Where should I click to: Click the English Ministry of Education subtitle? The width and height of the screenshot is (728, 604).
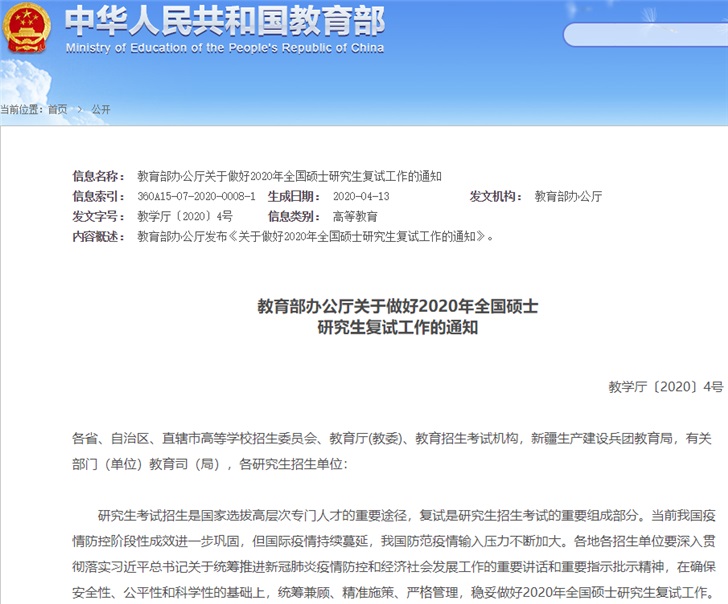224,48
